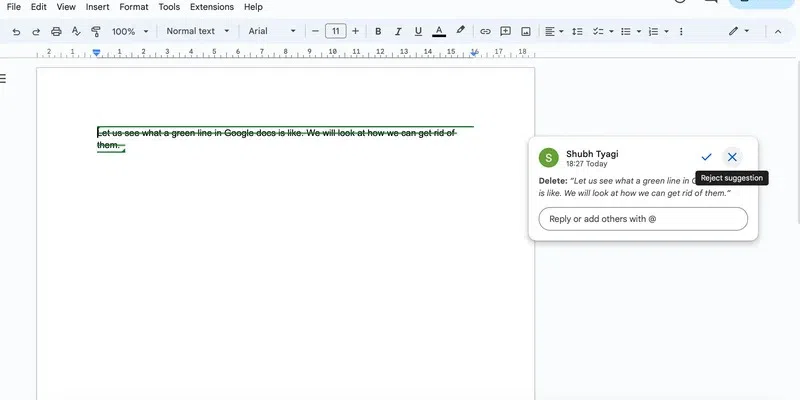Click the struck-through suggested deletion text
Screen dimensions: 800x400
click(x=277, y=139)
